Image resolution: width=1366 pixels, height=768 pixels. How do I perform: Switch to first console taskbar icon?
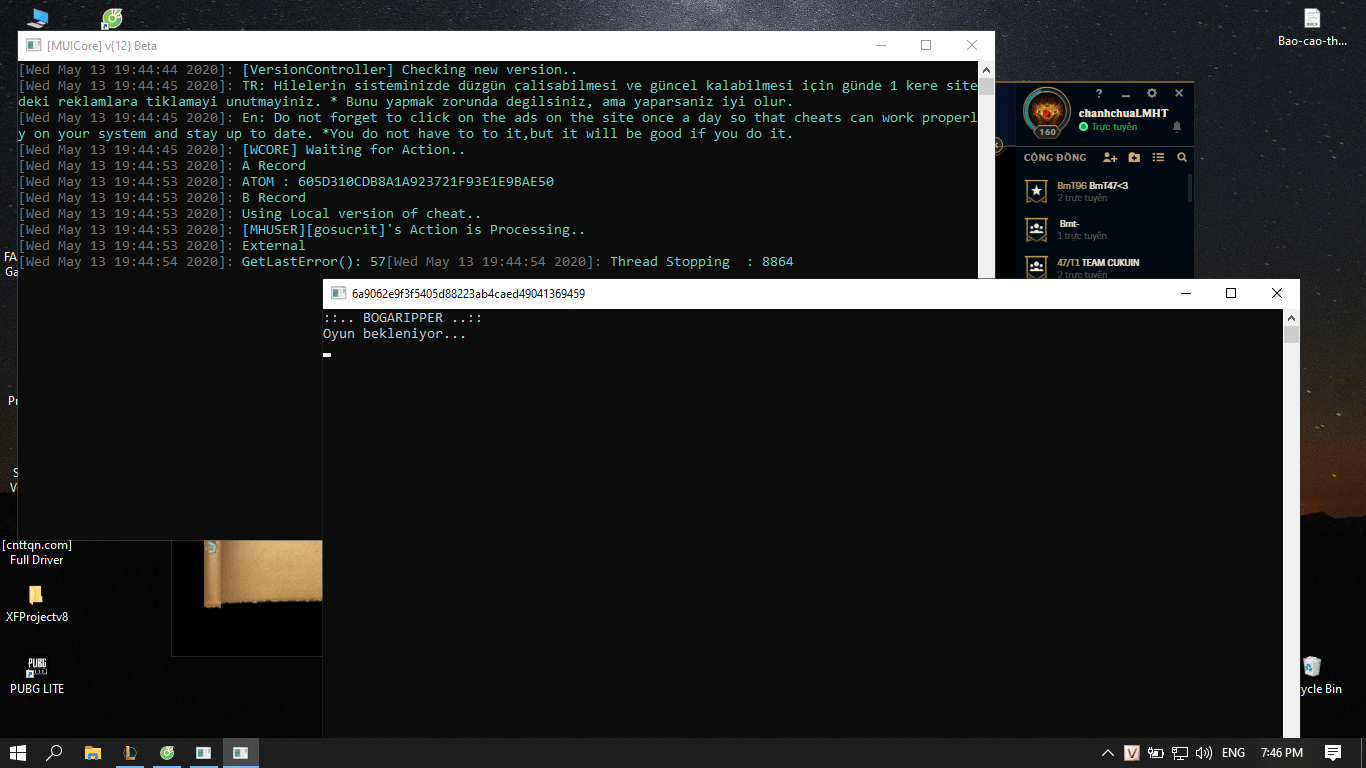pyautogui.click(x=204, y=753)
